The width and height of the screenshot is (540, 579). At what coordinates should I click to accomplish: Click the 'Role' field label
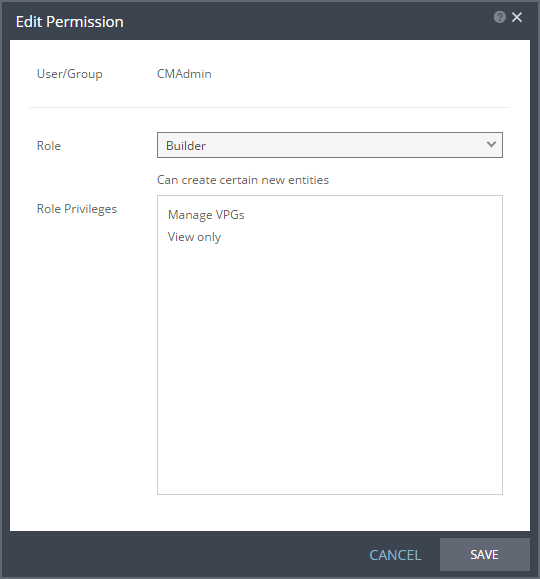pyautogui.click(x=49, y=145)
